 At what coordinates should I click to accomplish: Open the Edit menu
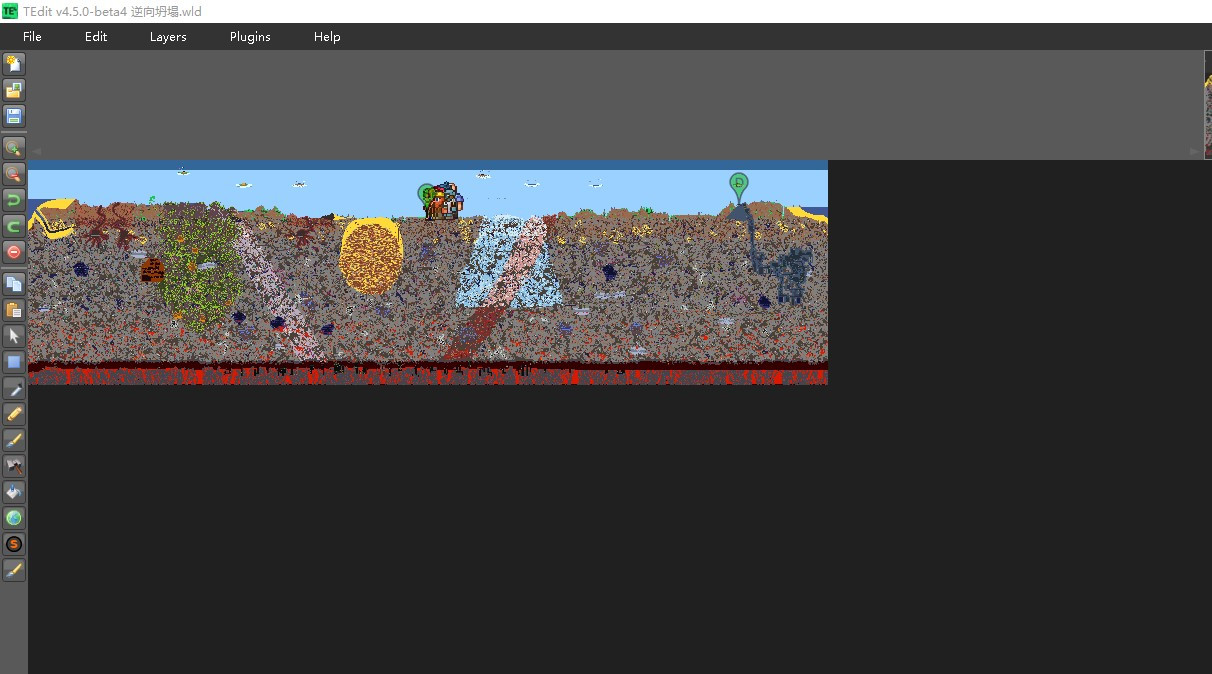point(96,37)
